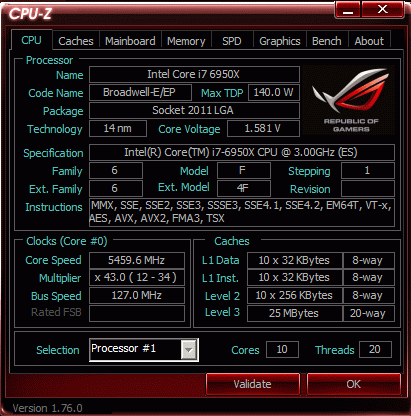The height and width of the screenshot is (416, 411).
Task: Select the processor Name field
Action: [194, 74]
